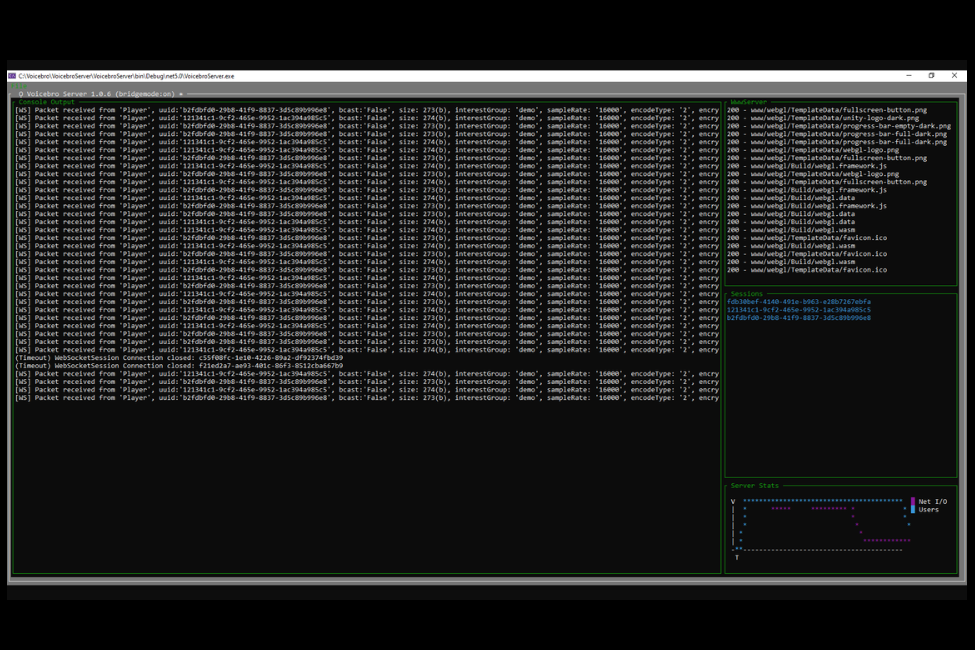Maximize the VoicebroServer console window
Screen dimensions: 975x650
tap(931, 76)
